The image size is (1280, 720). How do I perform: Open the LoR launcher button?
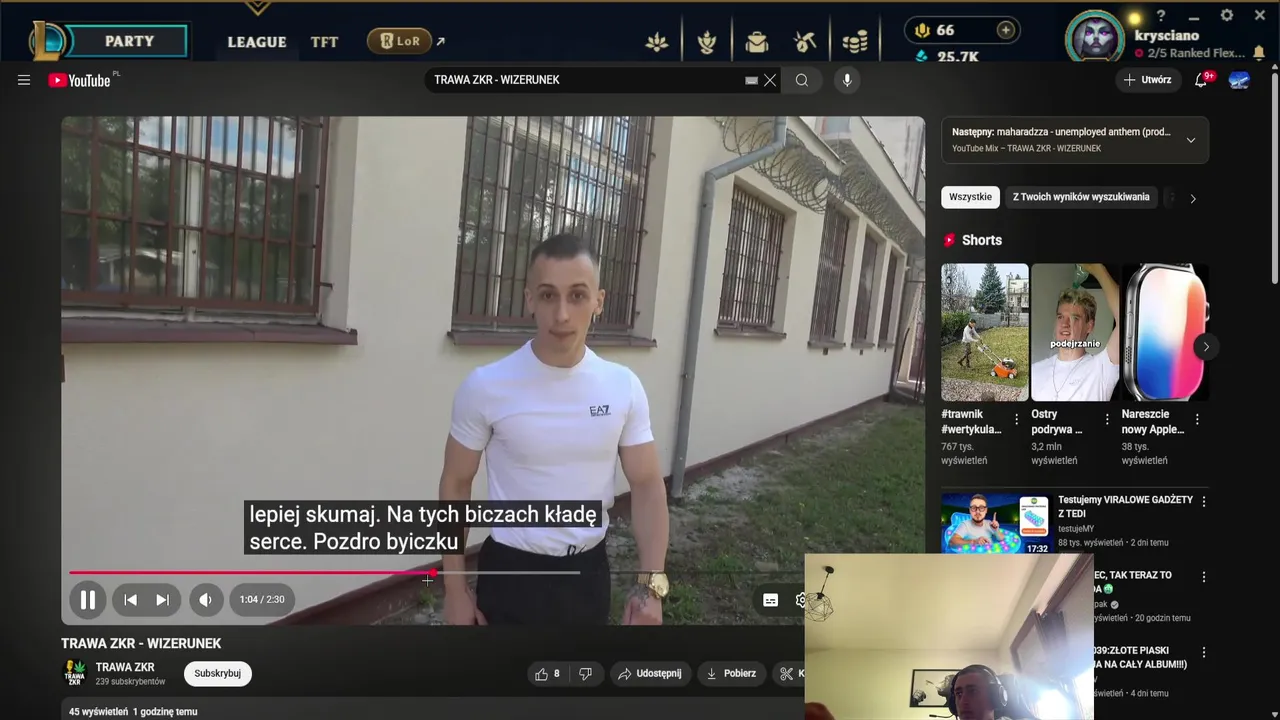point(400,41)
